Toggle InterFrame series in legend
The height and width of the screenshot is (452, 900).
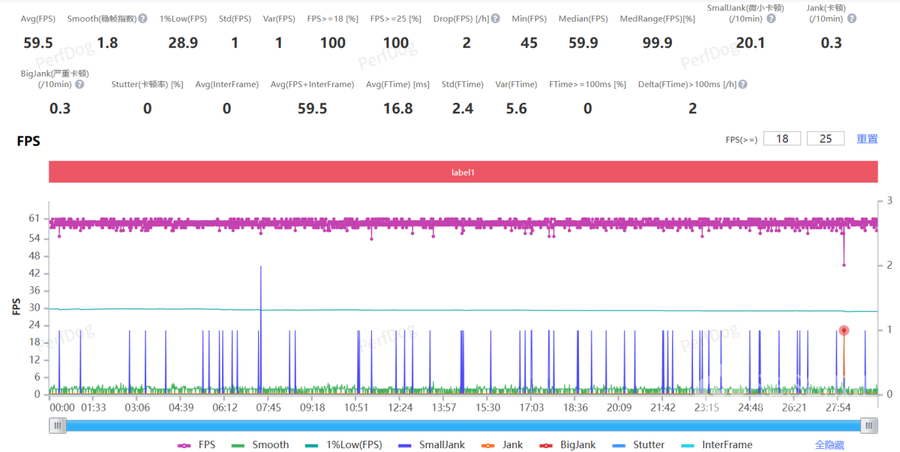[x=716, y=445]
